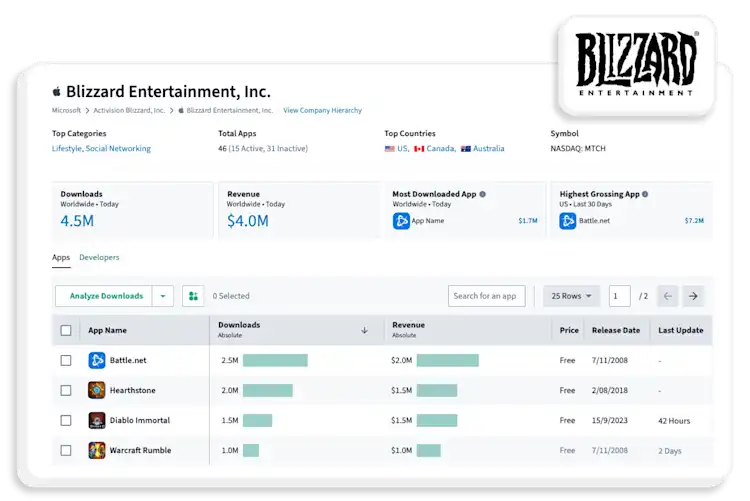The height and width of the screenshot is (501, 750).
Task: Open View Company Hierarchy link
Action: click(x=322, y=111)
